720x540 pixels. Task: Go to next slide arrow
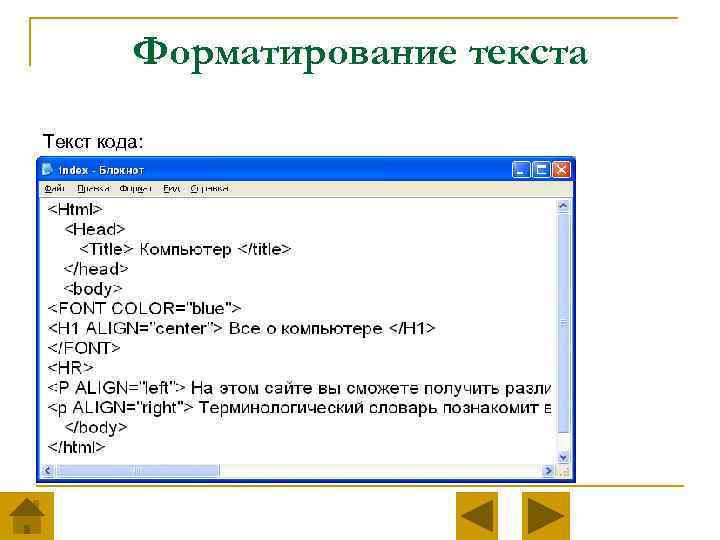pos(546,516)
